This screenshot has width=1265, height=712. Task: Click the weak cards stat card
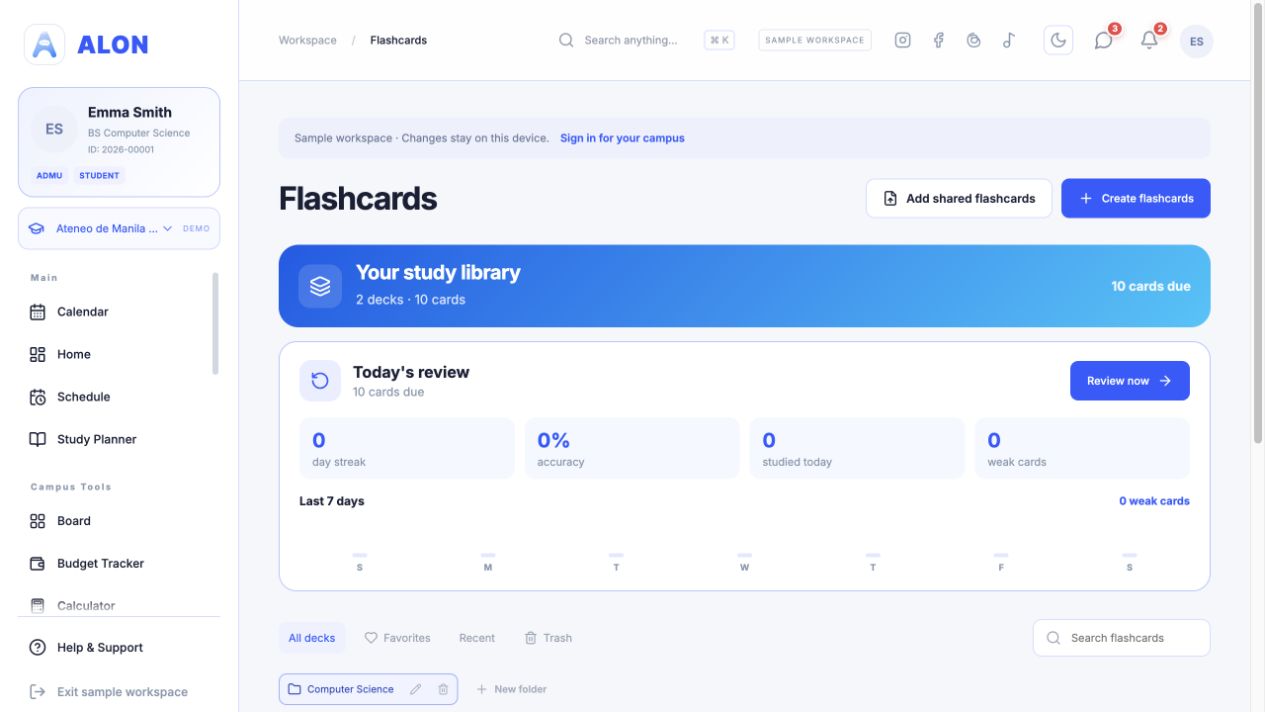click(1082, 448)
